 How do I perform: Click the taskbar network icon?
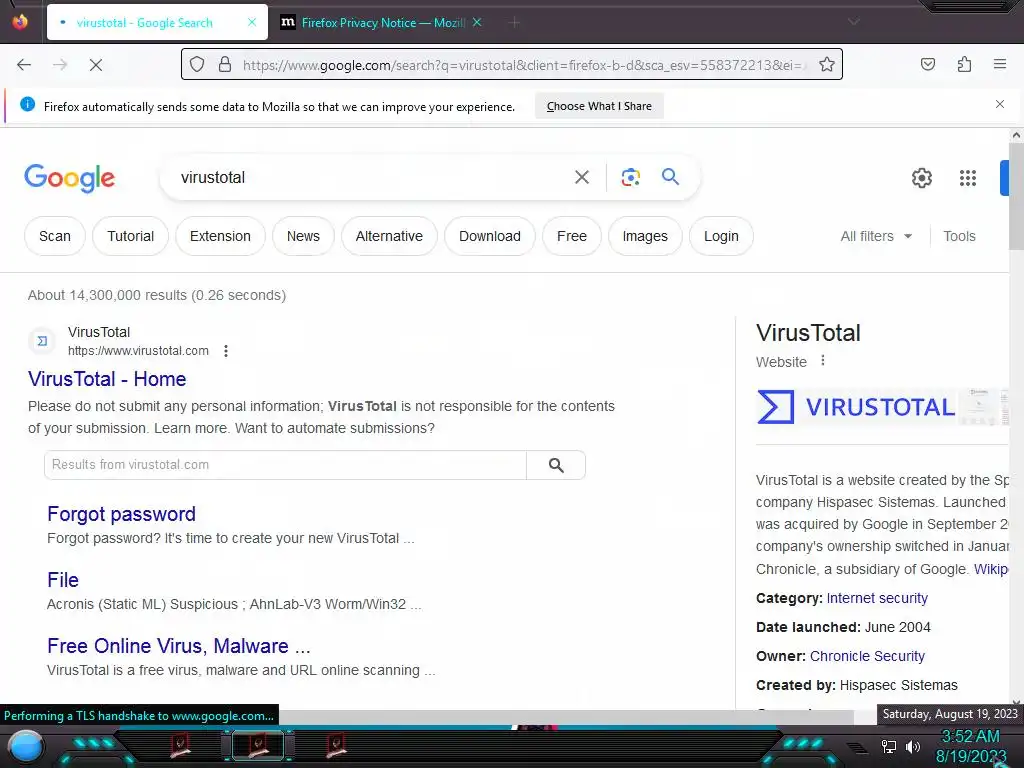point(888,746)
